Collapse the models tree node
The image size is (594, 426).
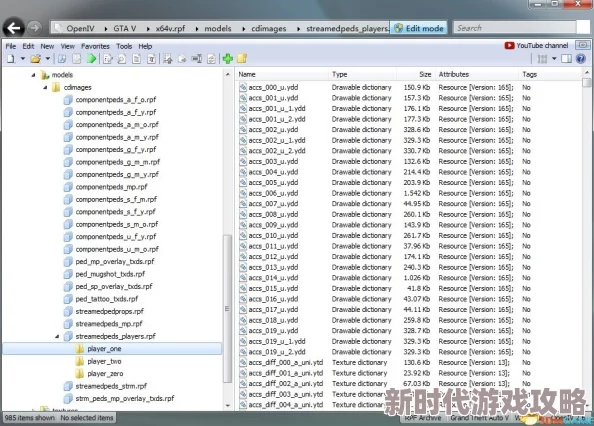(33, 75)
